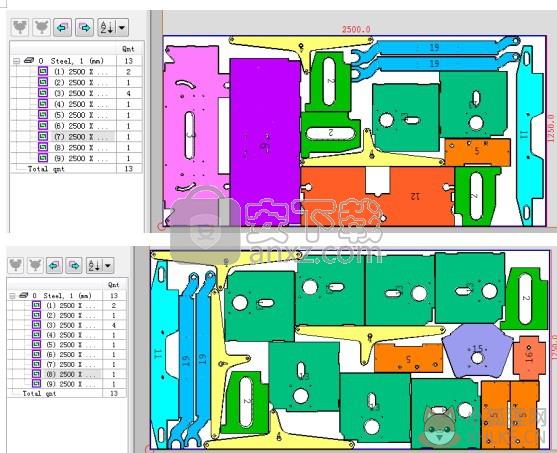Click previous-layout left arrow in upper toolbar
Image resolution: width=557 pixels, height=453 pixels.
tap(62, 27)
